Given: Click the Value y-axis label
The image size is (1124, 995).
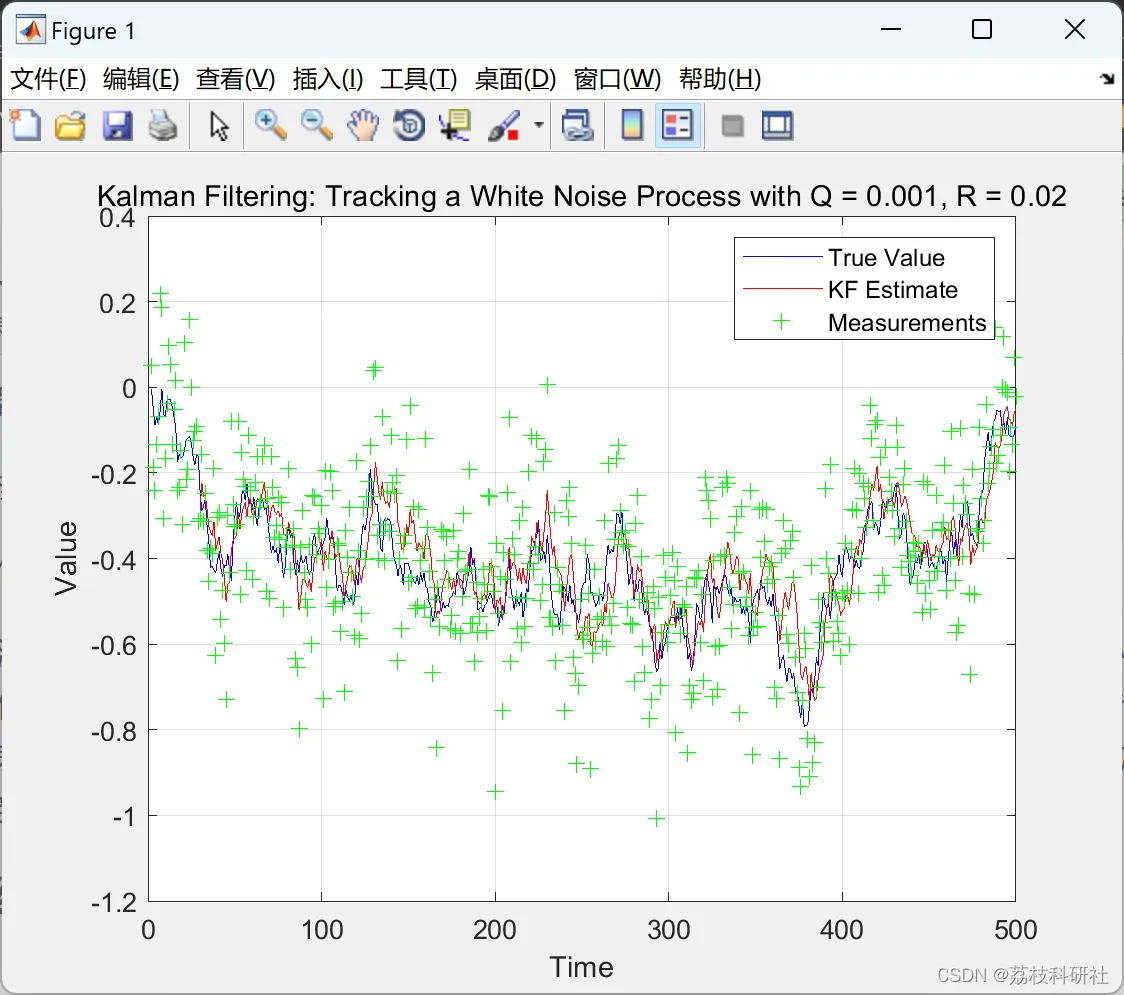Looking at the screenshot, I should (66, 558).
